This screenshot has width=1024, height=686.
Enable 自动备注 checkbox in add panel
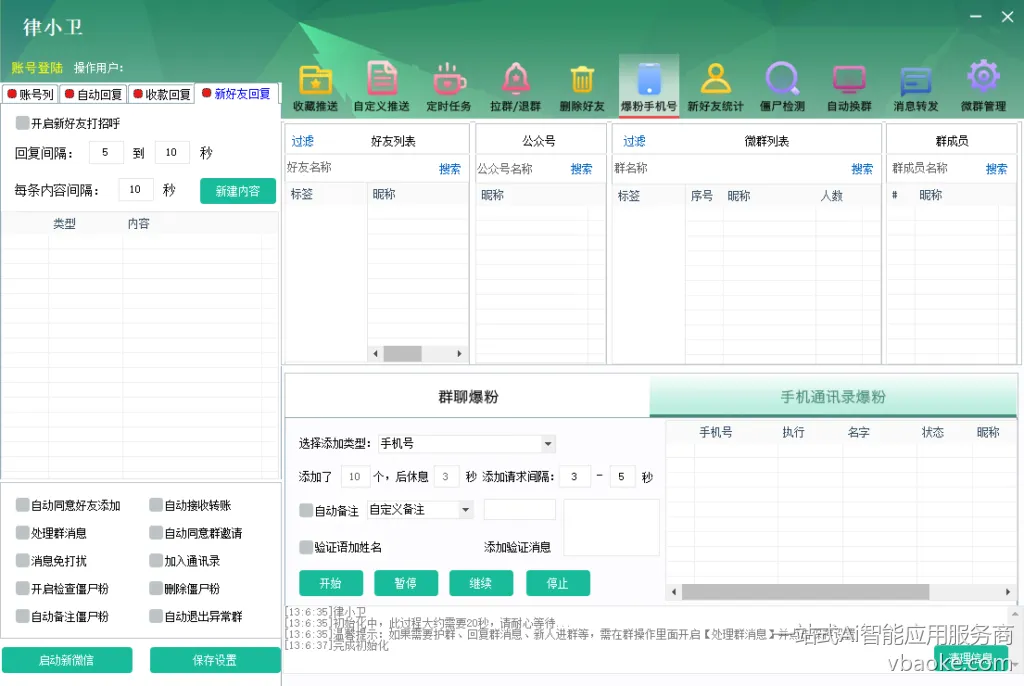pyautogui.click(x=306, y=510)
